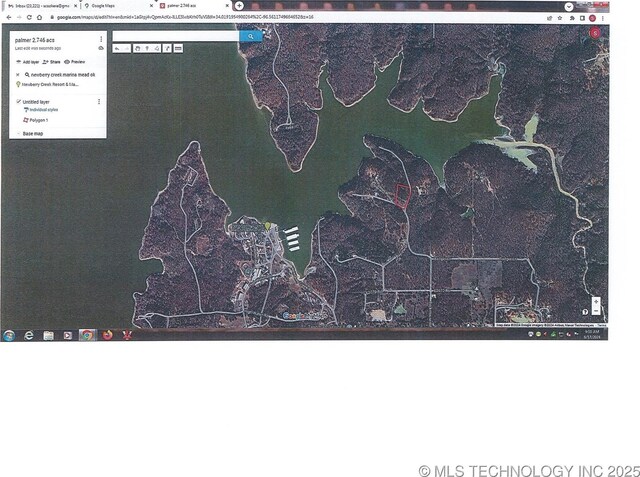Click the green Newberry Creek marker on map
Screen dimensions: 640x477
[x=268, y=226]
